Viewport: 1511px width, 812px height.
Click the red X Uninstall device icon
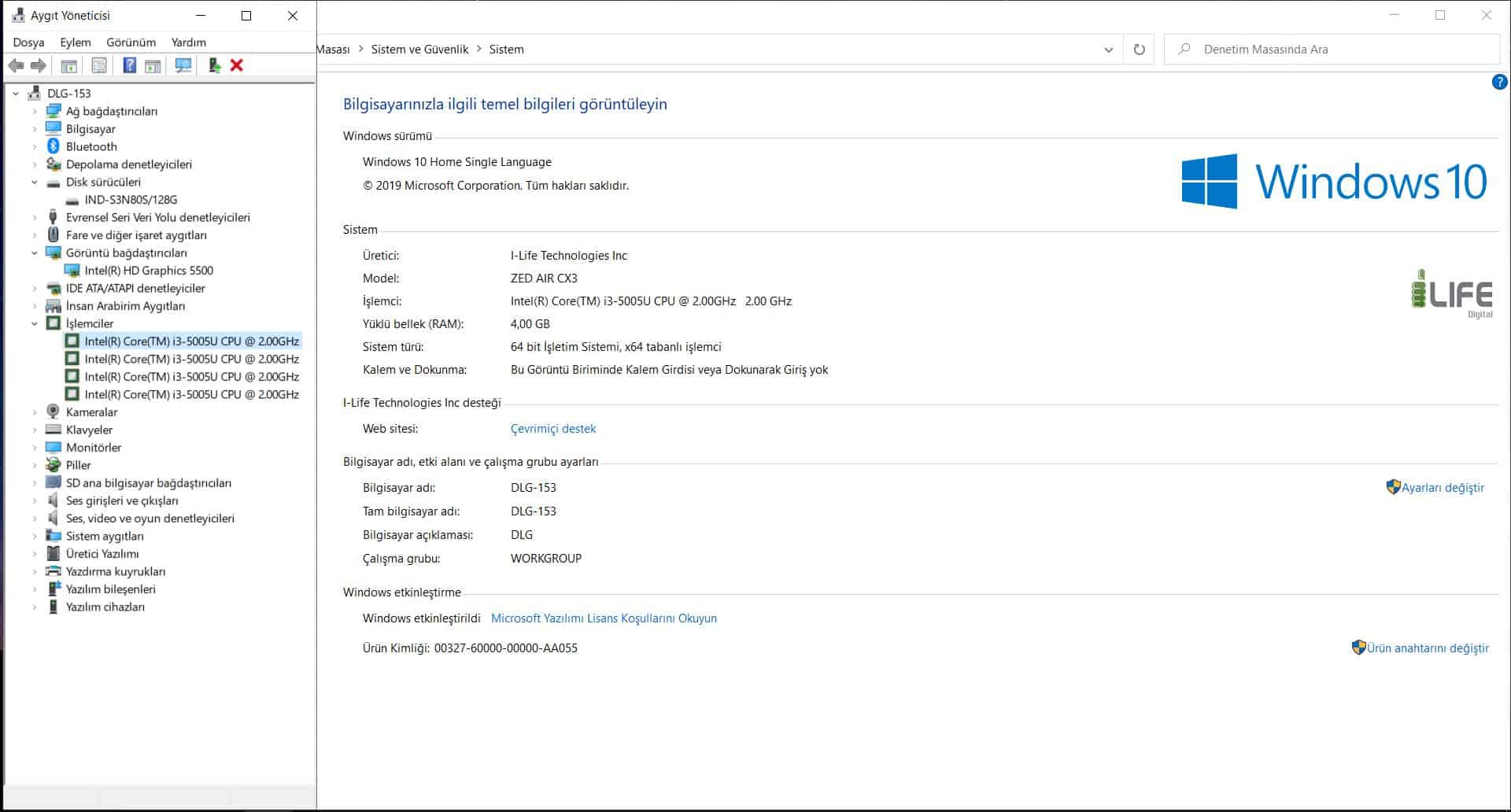tap(236, 65)
